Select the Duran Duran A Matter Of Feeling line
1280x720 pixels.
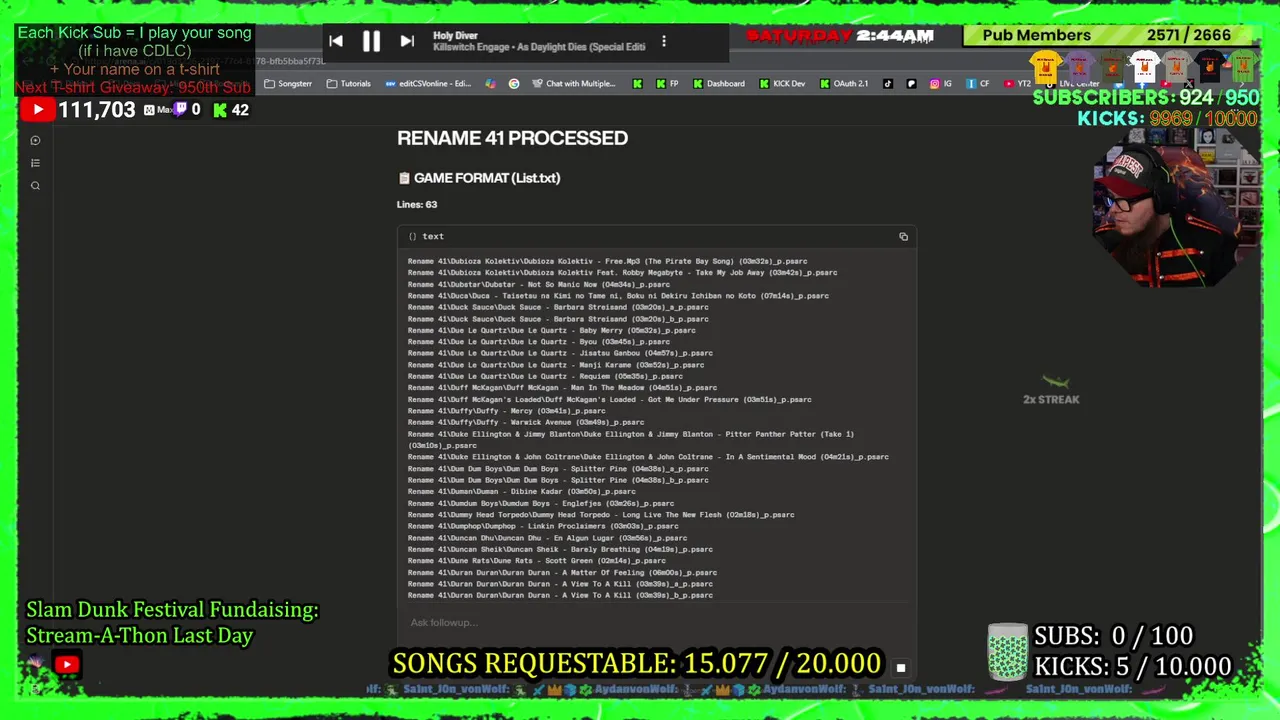tap(562, 573)
